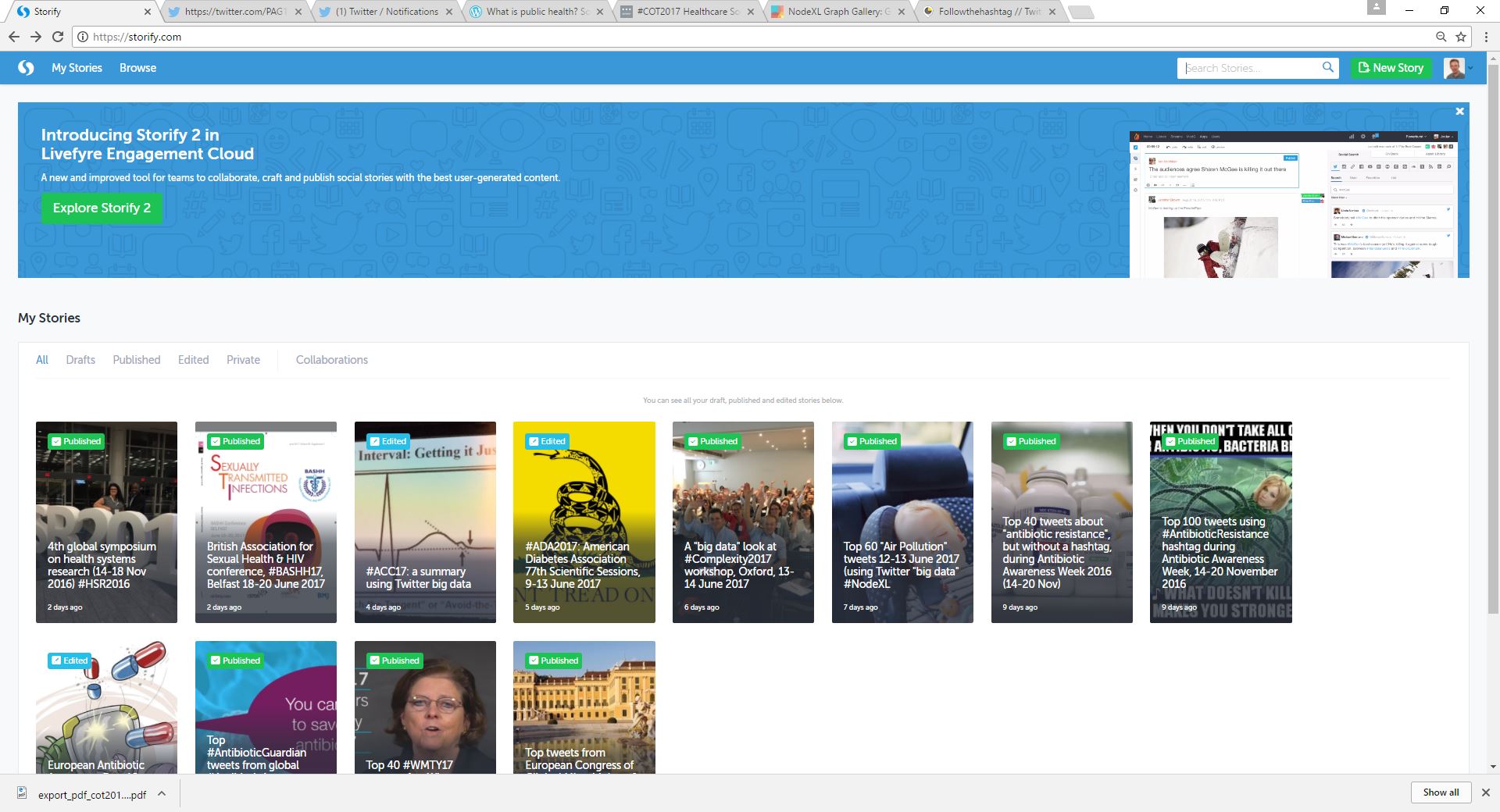Bookmark this page with the star icon
This screenshot has height=812, width=1500.
click(1460, 37)
